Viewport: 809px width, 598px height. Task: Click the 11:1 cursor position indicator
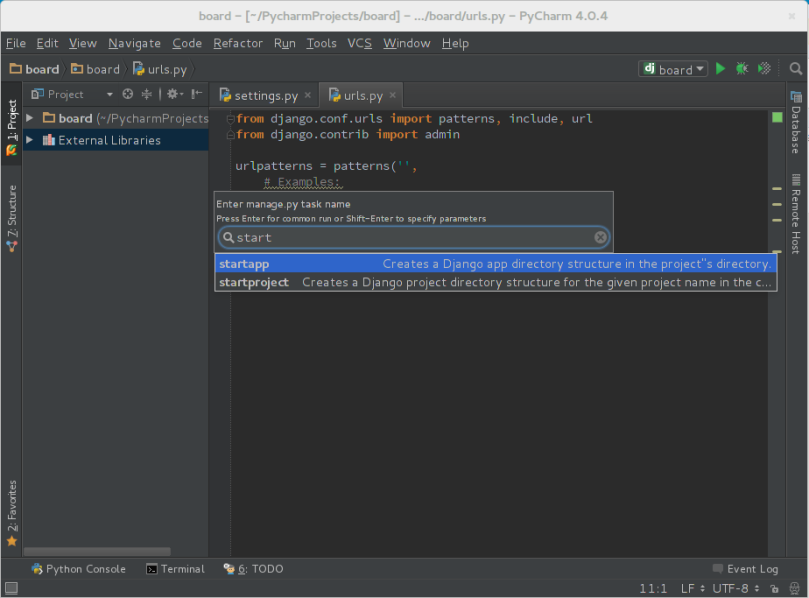[x=653, y=588]
